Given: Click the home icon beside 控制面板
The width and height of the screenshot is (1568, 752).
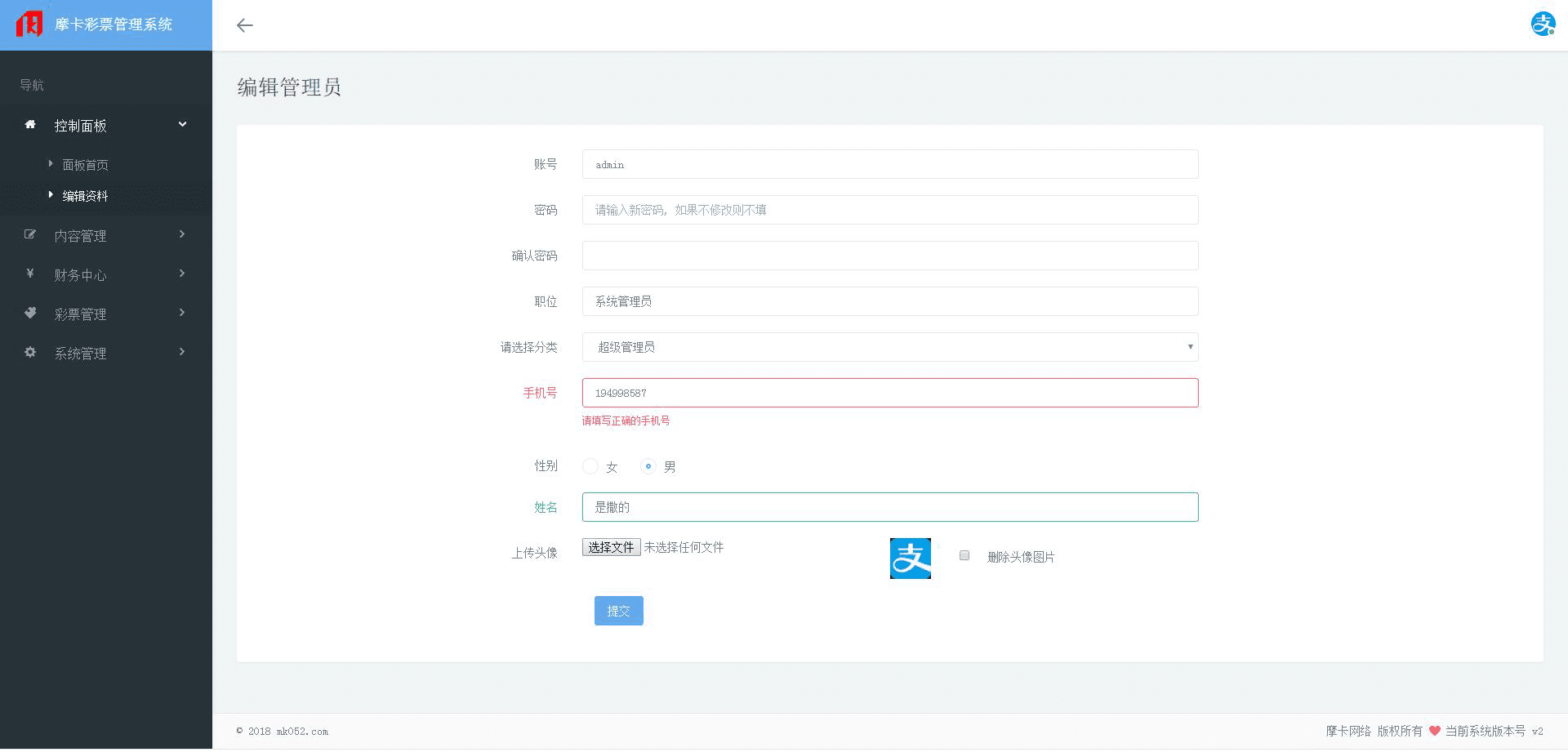Looking at the screenshot, I should click(30, 124).
